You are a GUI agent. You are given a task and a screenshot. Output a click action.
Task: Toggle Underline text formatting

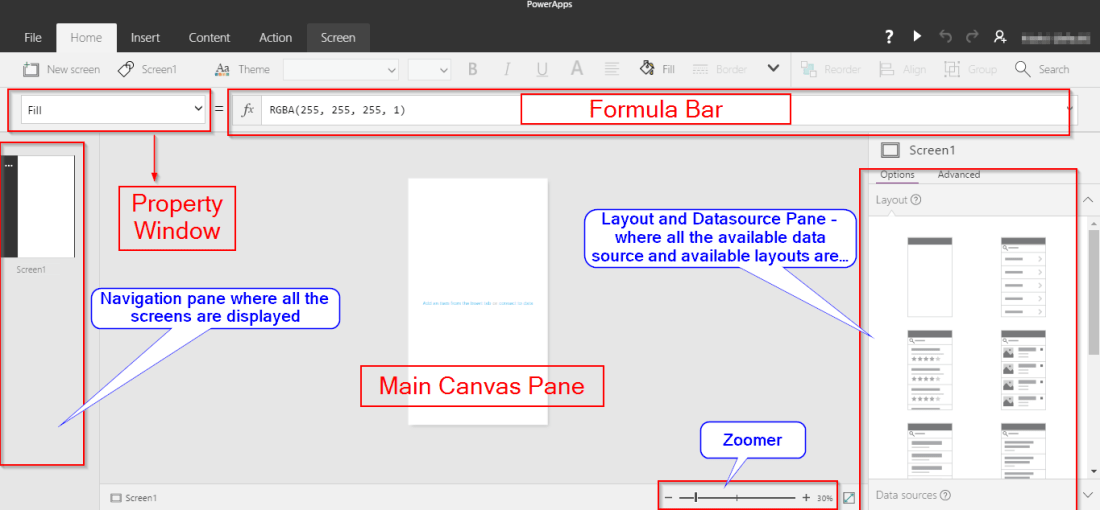coord(541,69)
